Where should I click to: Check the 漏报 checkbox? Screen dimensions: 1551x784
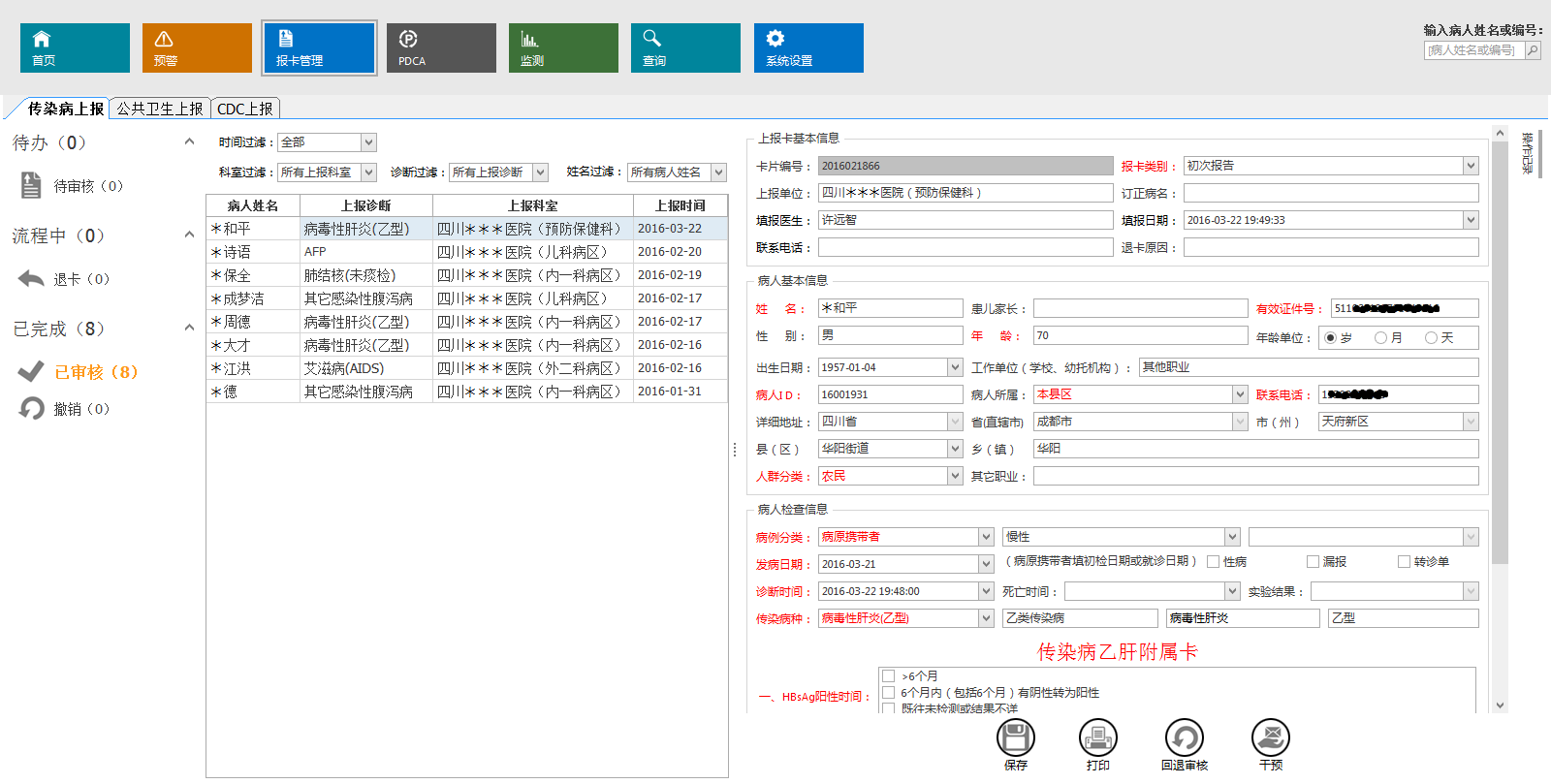pyautogui.click(x=1313, y=562)
